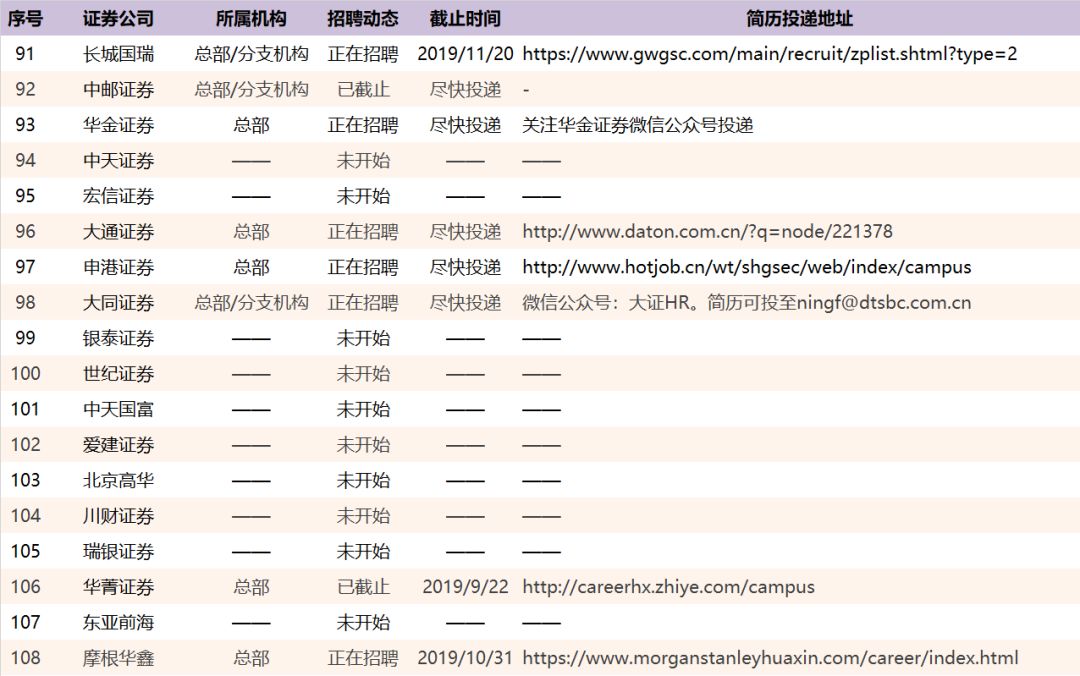Click the company name 世纪证券
This screenshot has height=676, width=1080.
(x=118, y=373)
